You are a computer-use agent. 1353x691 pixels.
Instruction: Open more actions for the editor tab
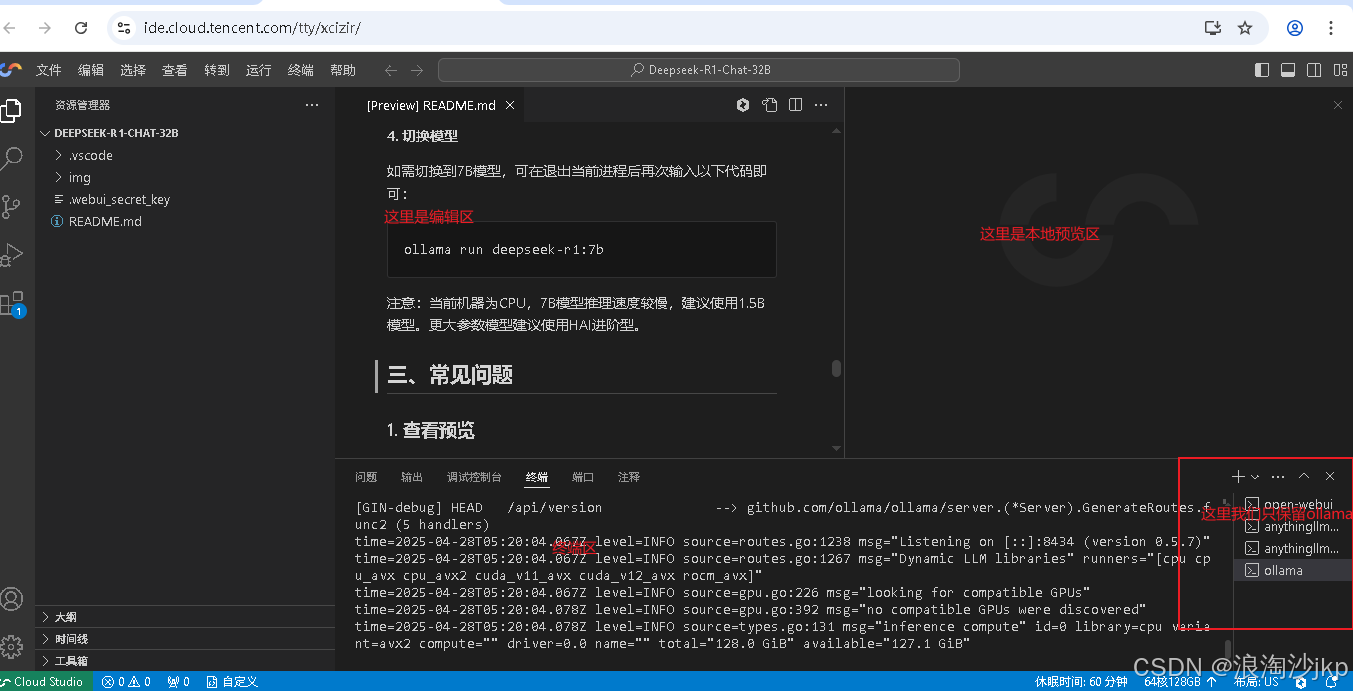[x=821, y=105]
